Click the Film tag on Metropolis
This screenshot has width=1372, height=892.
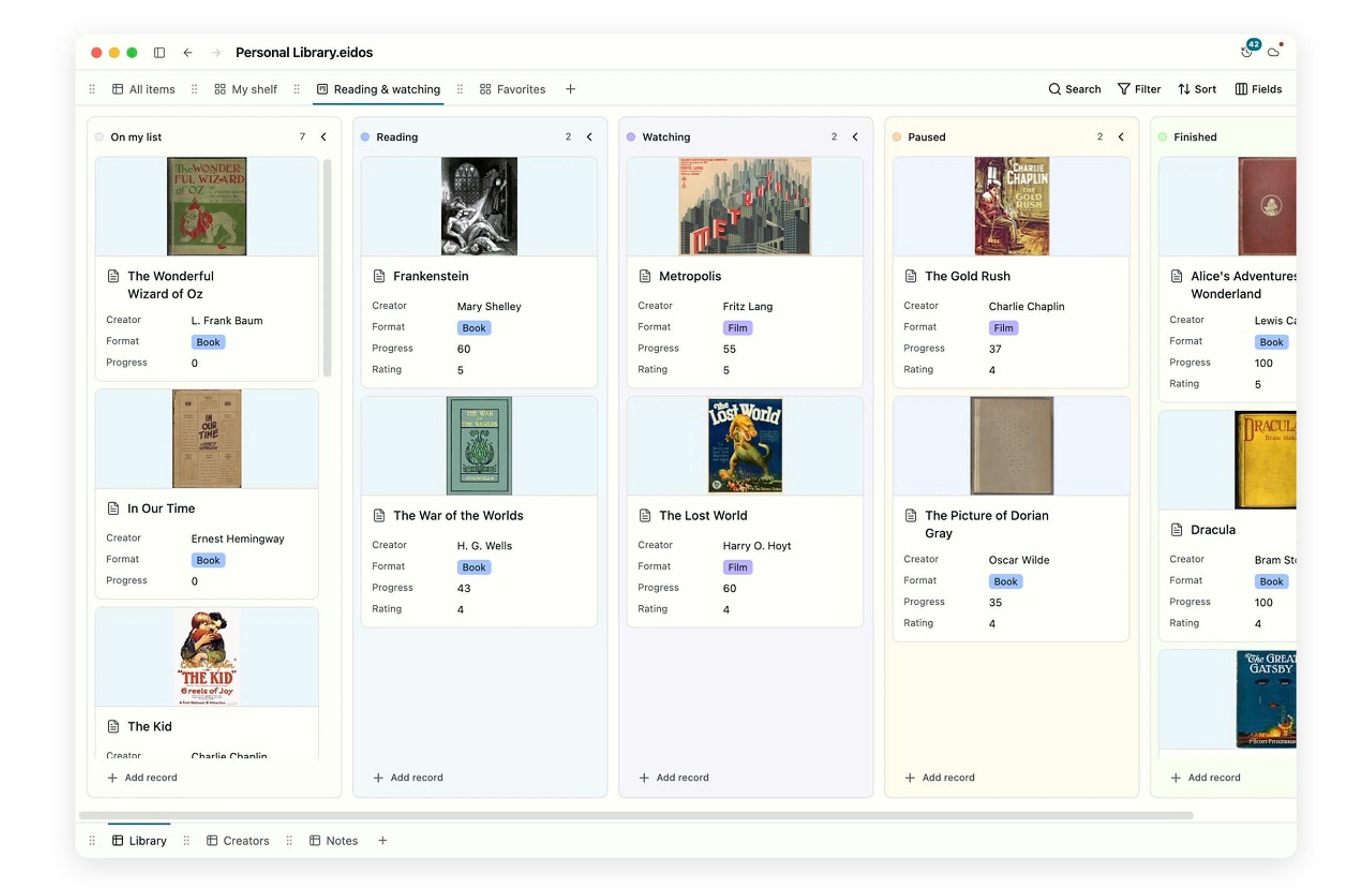(737, 328)
